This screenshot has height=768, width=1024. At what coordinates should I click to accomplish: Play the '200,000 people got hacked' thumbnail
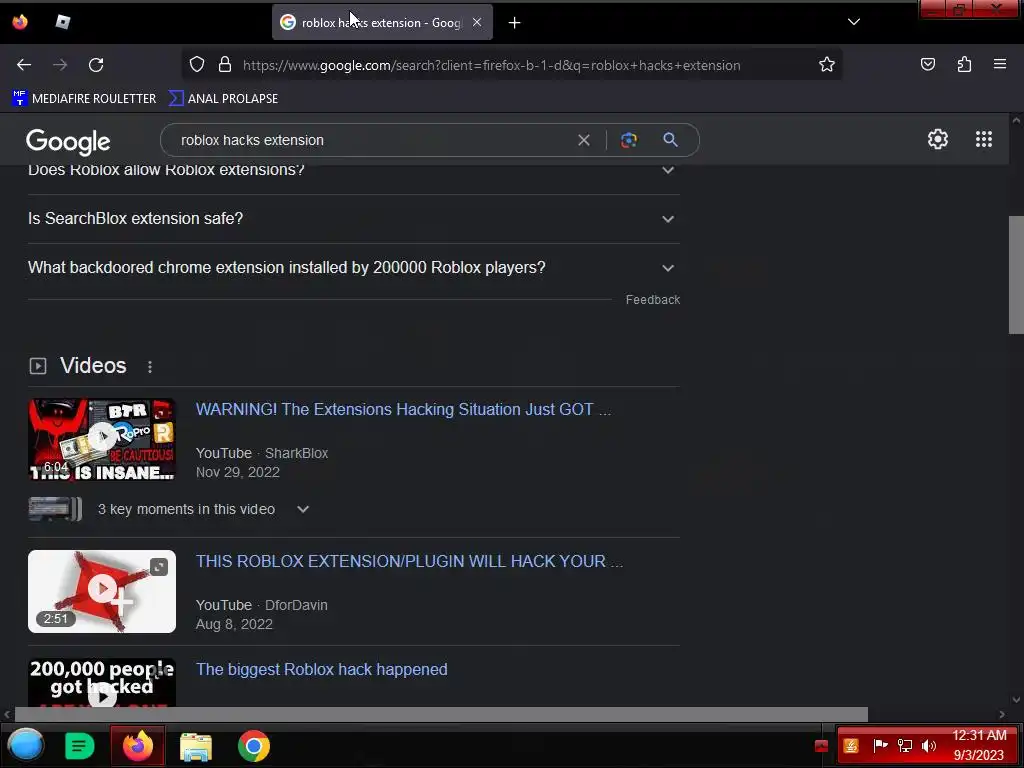(102, 682)
